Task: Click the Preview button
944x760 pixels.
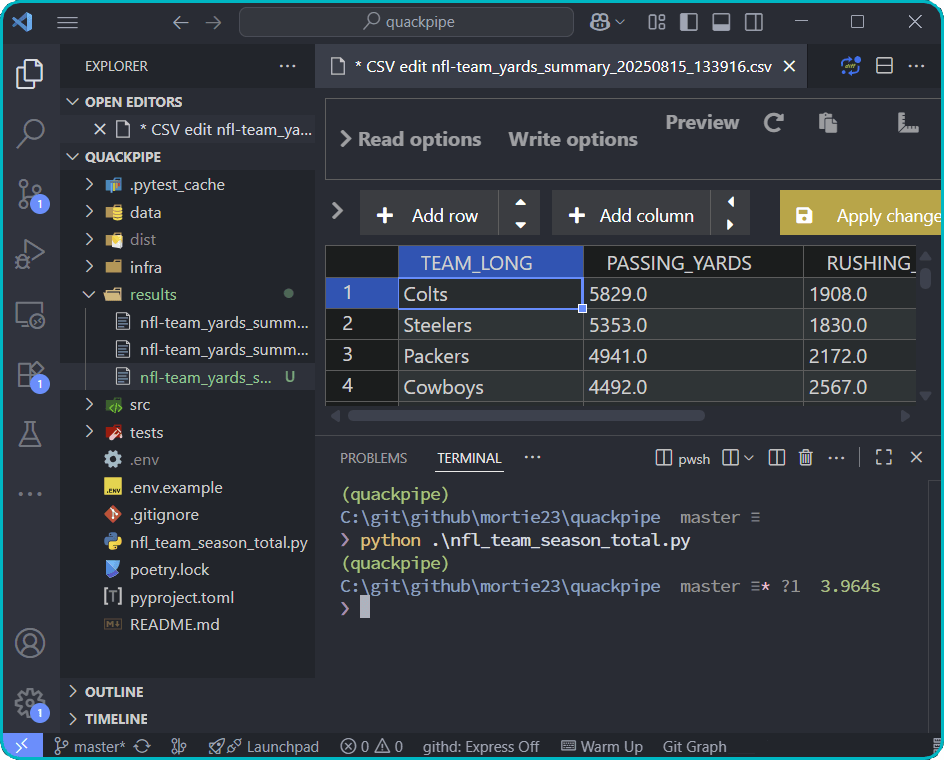Action: (702, 122)
